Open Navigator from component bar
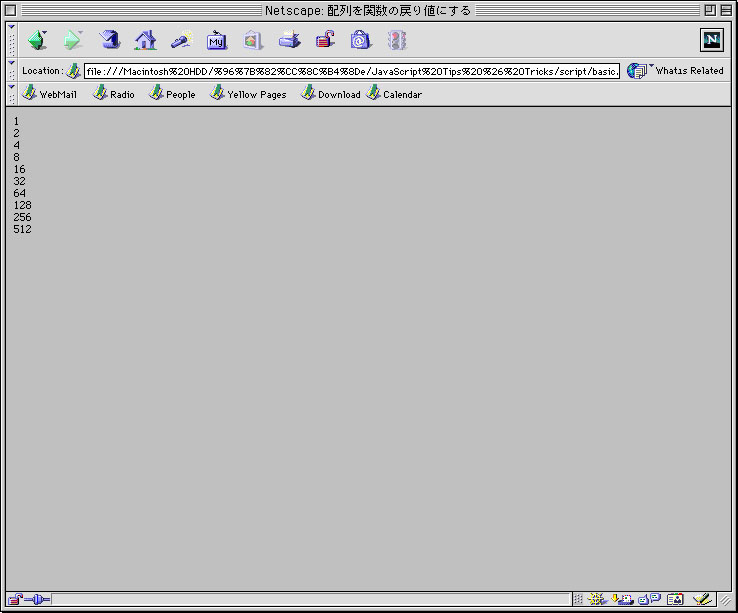Image resolution: width=738 pixels, height=613 pixels. pos(597,599)
